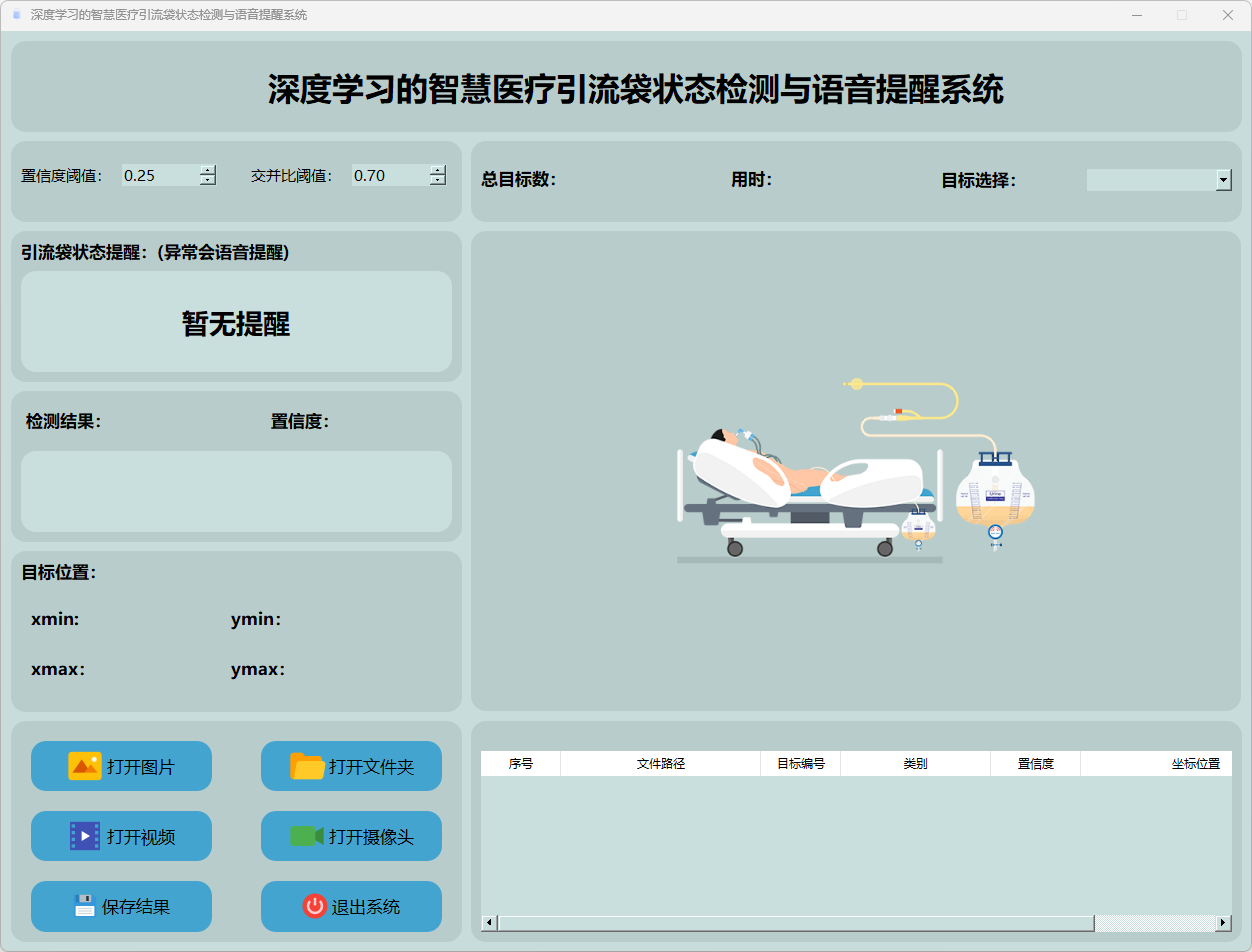The image size is (1252, 952).
Task: Decrease the IoU threshold with down arrow
Action: point(438,180)
